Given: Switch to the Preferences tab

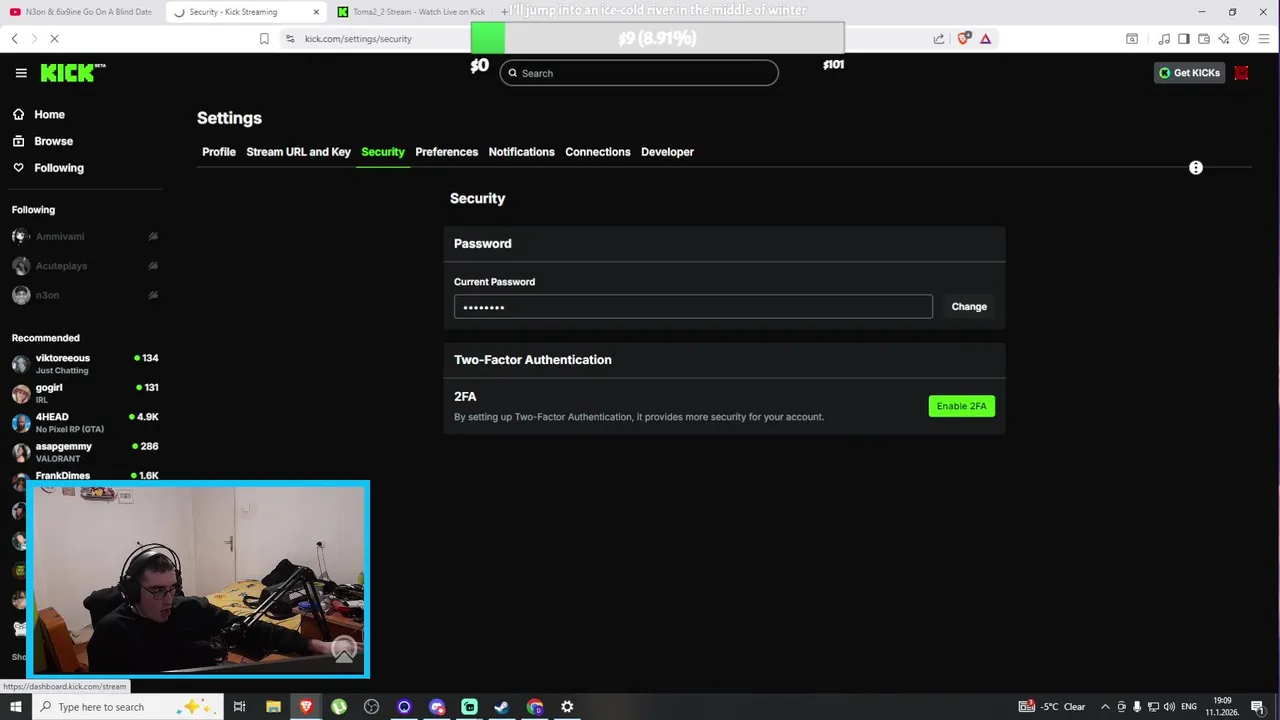Looking at the screenshot, I should (446, 152).
